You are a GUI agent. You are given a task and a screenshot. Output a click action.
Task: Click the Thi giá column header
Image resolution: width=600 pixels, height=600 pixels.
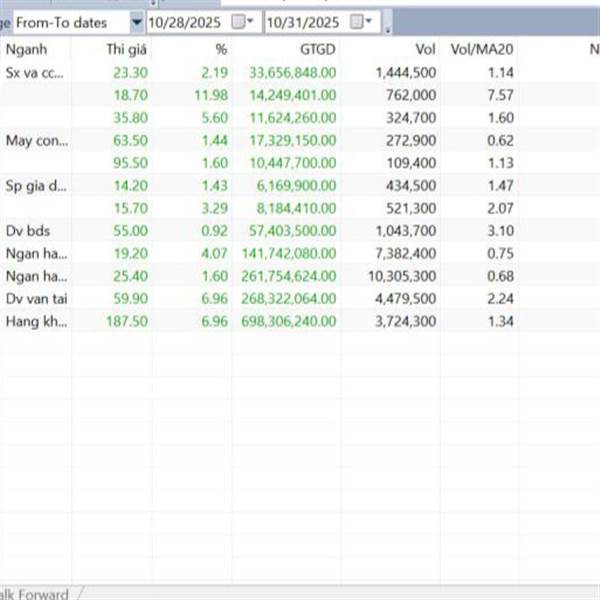127,49
